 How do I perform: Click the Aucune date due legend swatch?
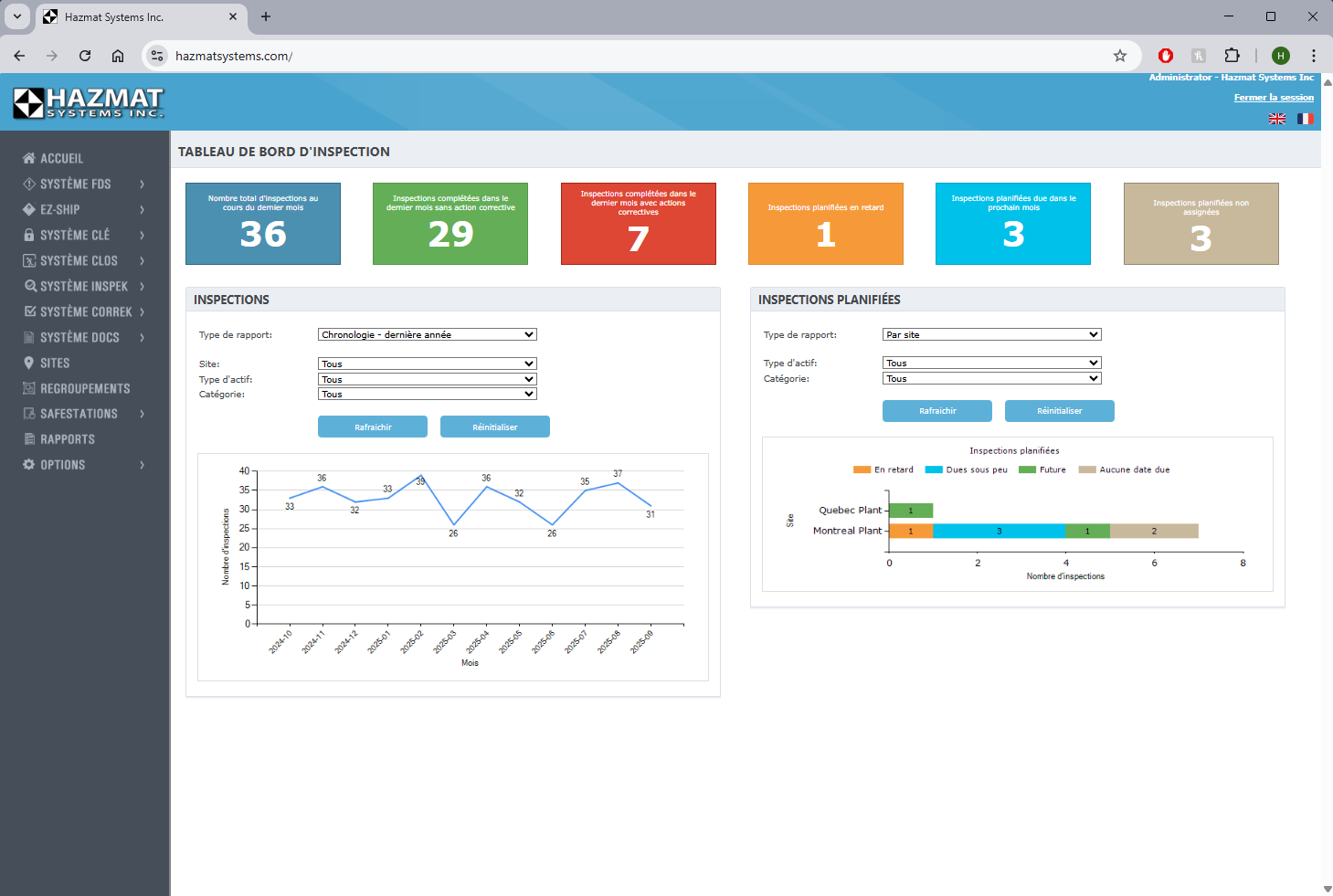coord(1087,469)
